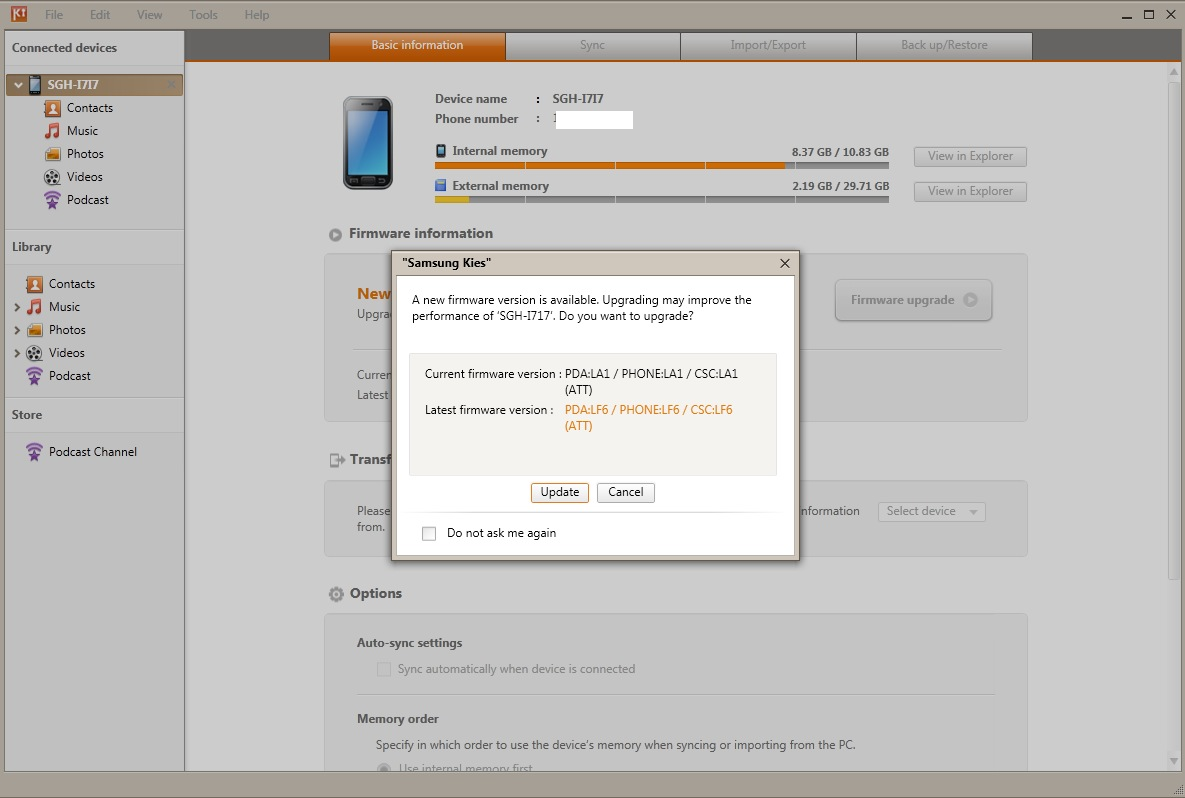
Task: Click the Firmware information section arrow icon
Action: coord(336,235)
